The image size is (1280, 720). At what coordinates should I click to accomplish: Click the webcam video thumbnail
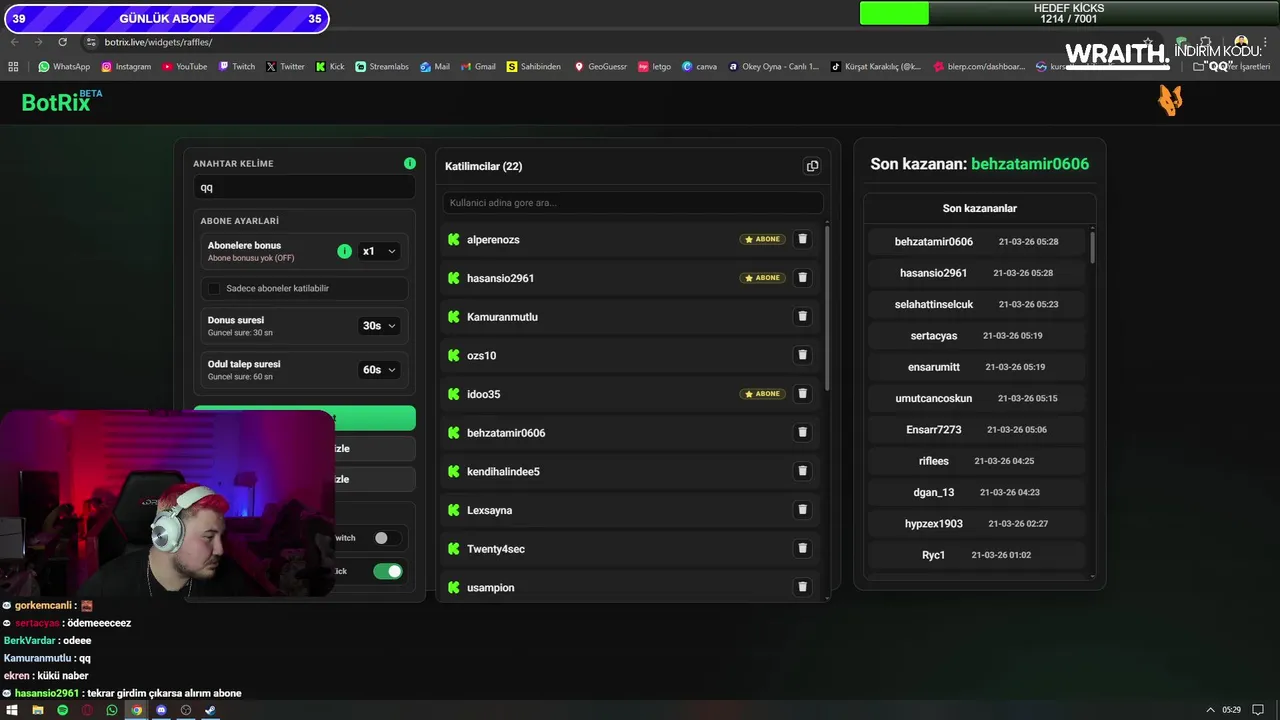(167, 503)
